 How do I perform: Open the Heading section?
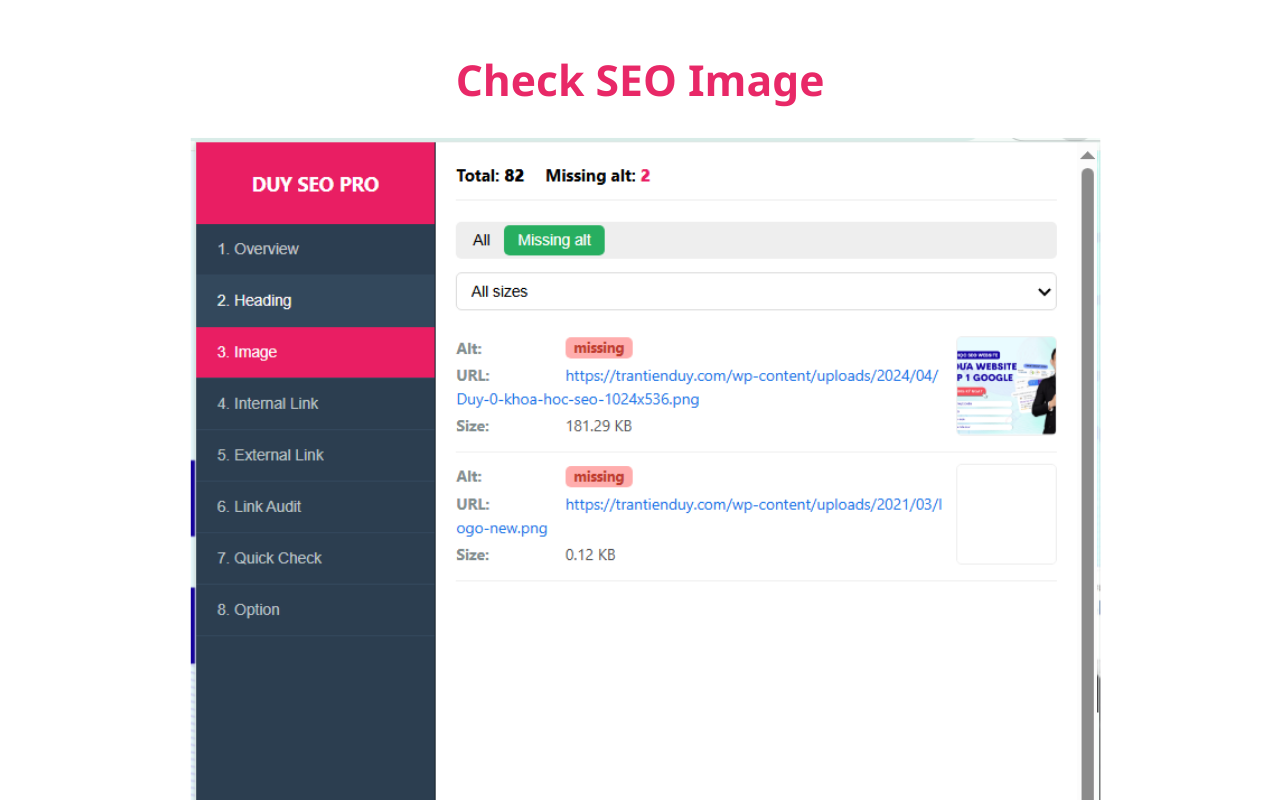[253, 300]
